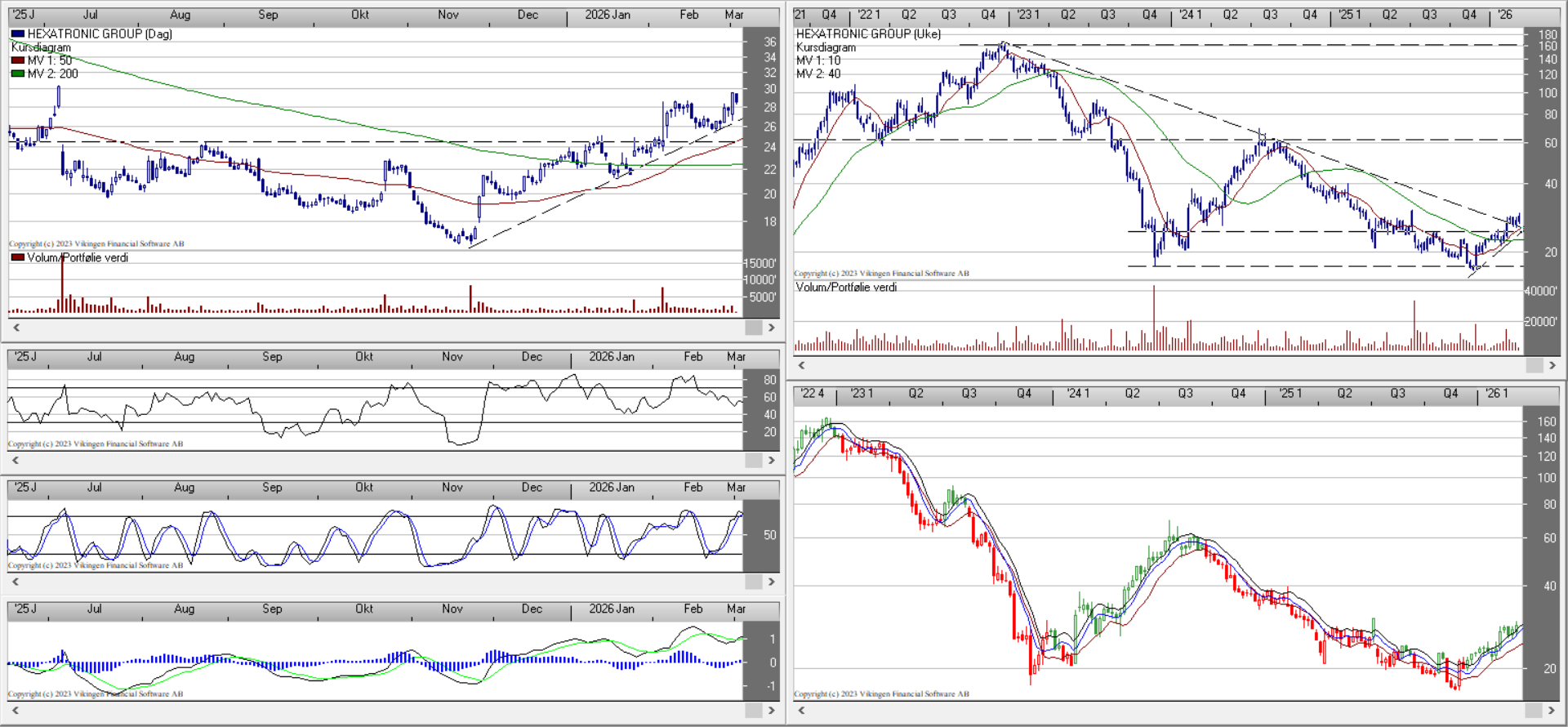
Task: Click the scrollbar thumb under the weekly chart
Action: 1534,365
